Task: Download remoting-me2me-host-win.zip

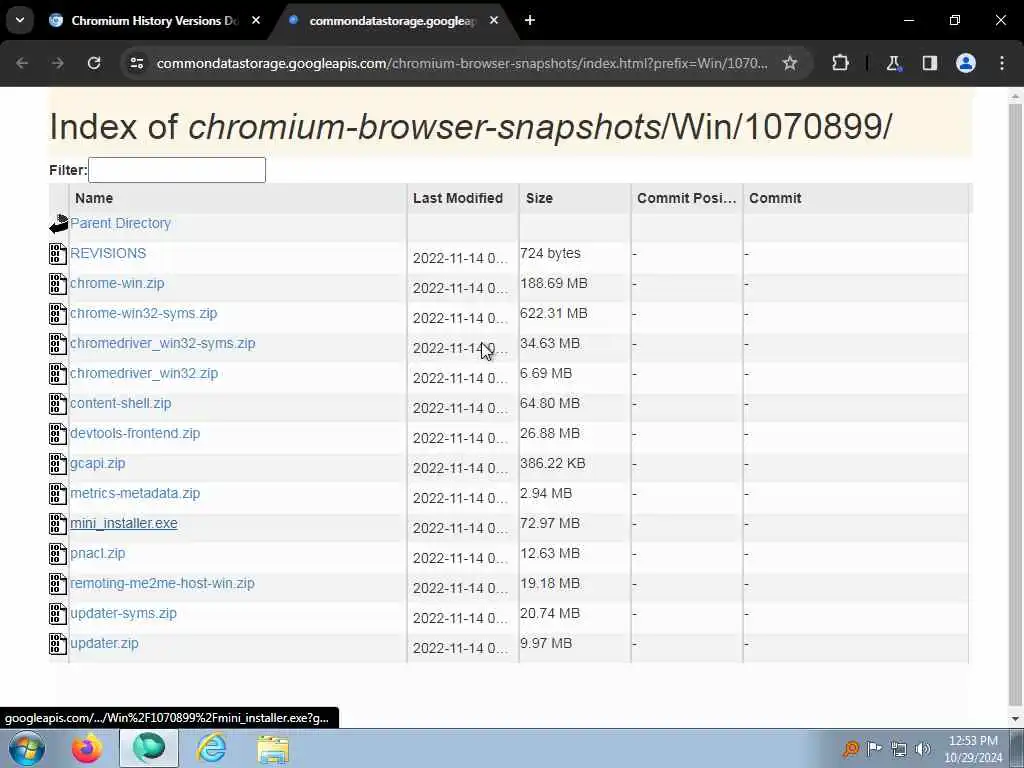Action: point(162,584)
